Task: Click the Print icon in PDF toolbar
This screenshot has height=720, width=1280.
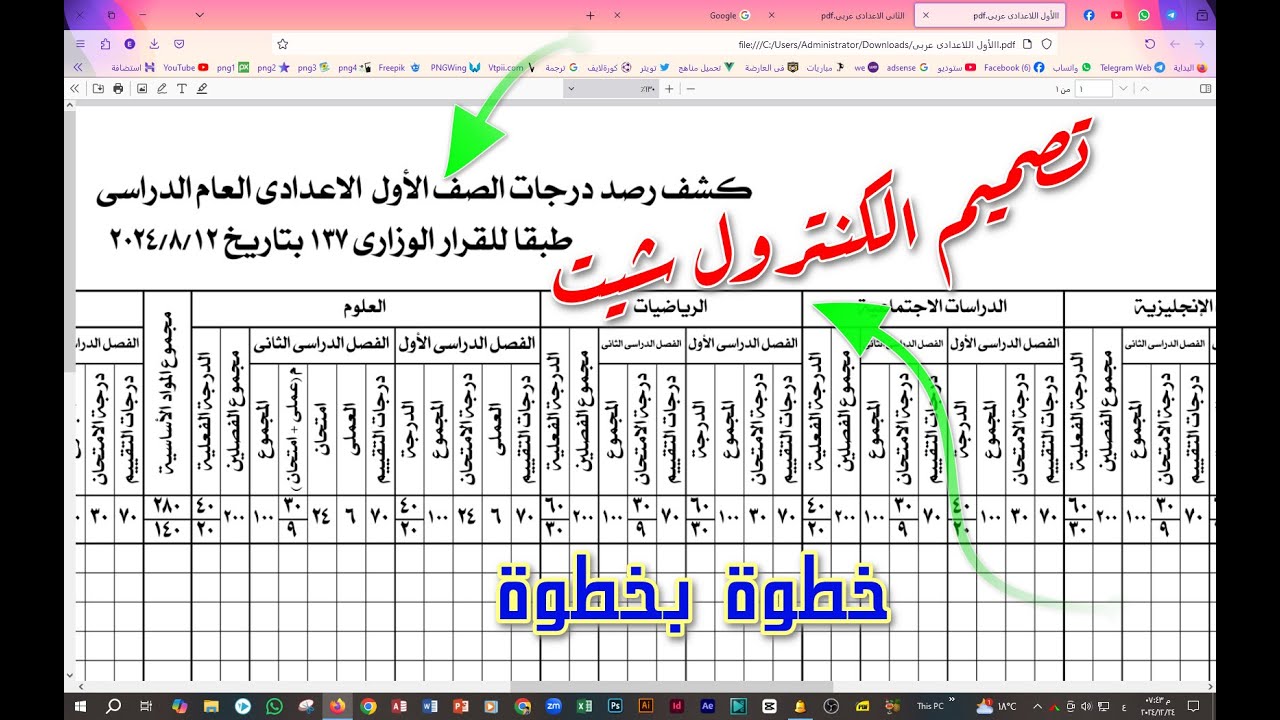Action: 118,89
